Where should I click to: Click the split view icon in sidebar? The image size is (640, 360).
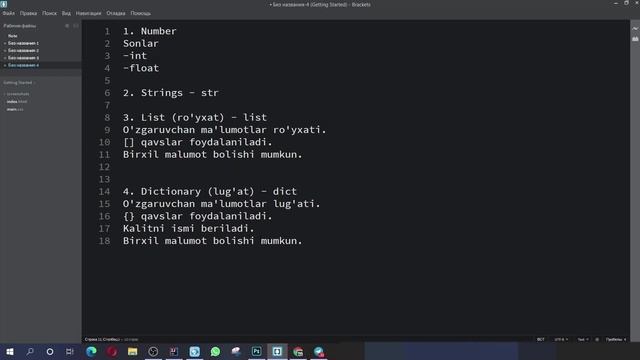coord(76,26)
